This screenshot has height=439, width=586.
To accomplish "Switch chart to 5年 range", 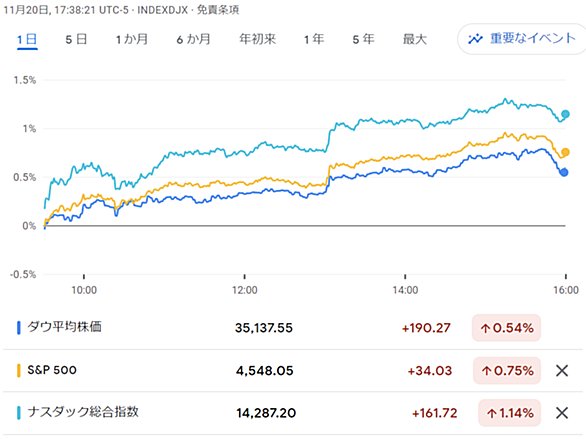I will [x=363, y=39].
